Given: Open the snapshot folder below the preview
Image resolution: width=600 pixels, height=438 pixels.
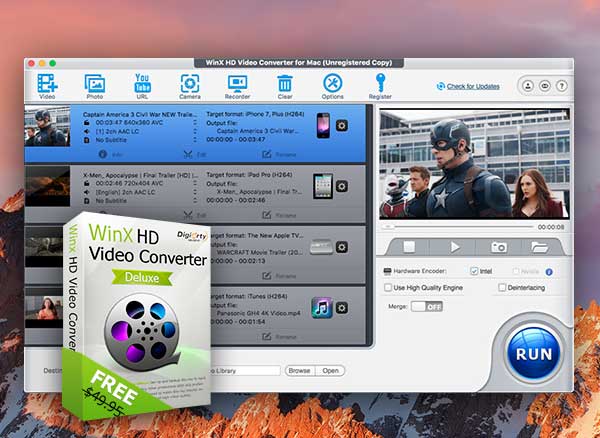Looking at the screenshot, I should tap(540, 247).
